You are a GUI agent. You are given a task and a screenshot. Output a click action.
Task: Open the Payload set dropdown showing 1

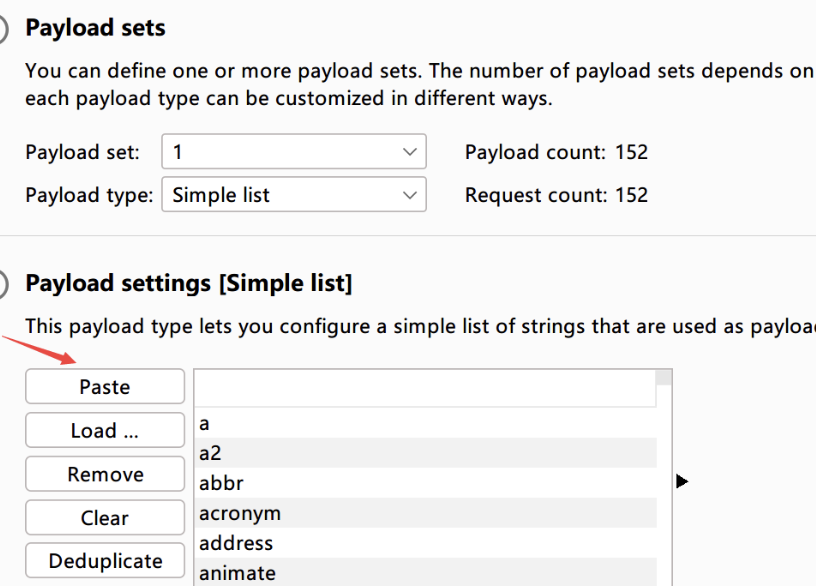coord(293,152)
